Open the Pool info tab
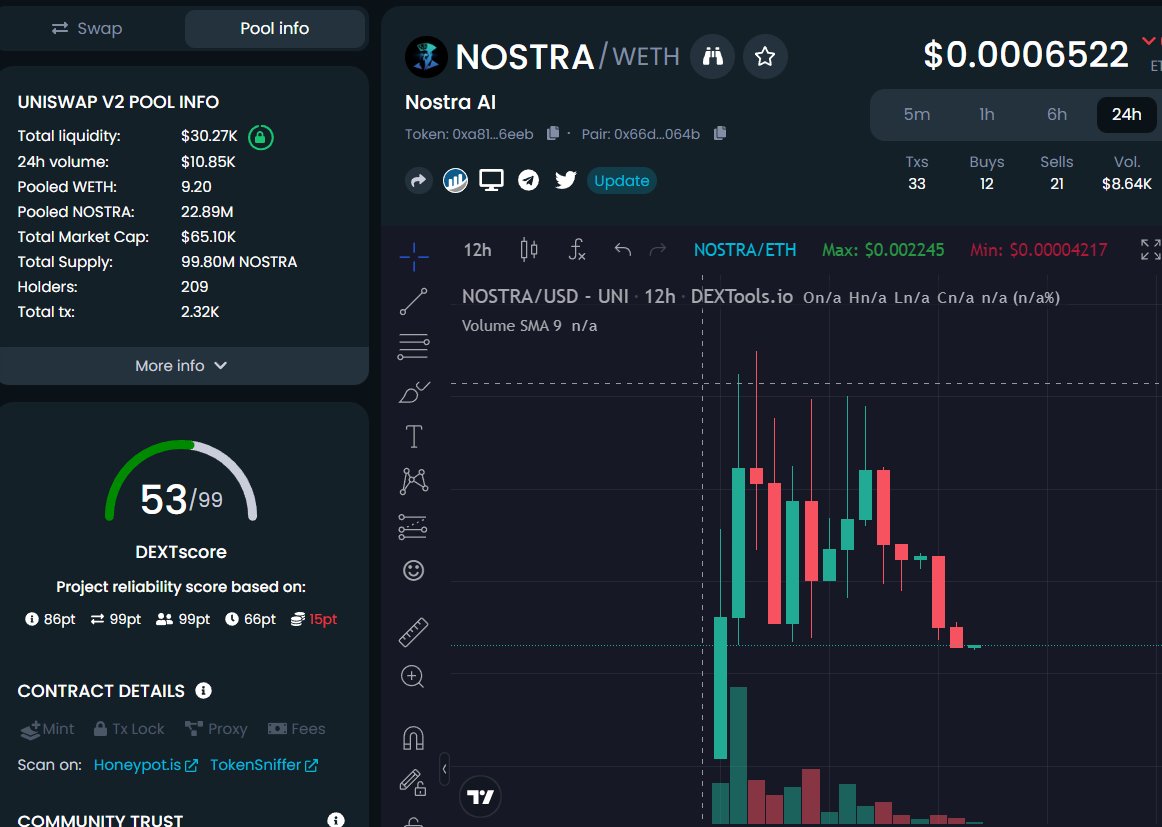 coord(274,28)
